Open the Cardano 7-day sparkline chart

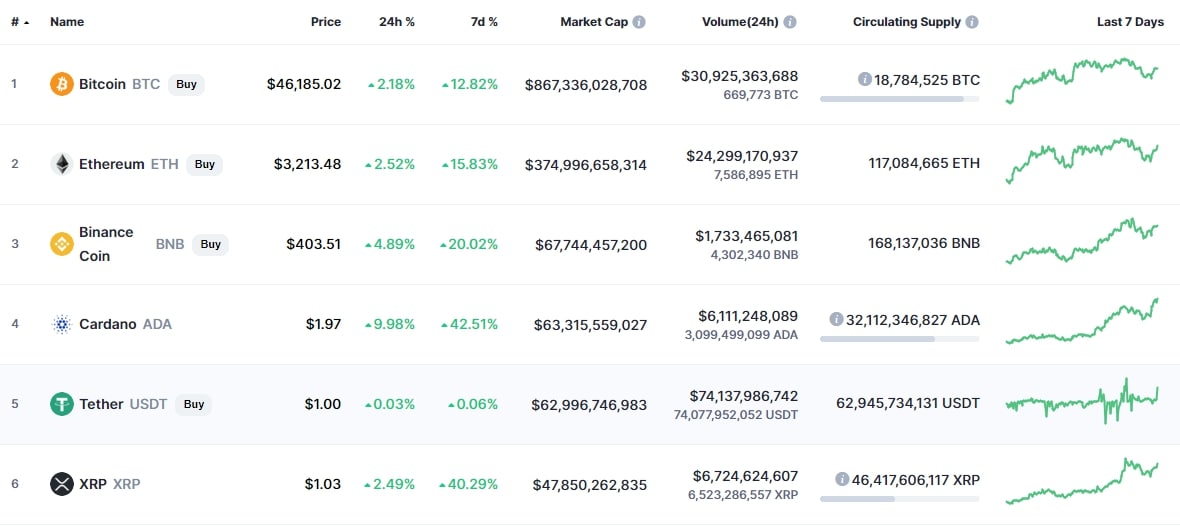pos(1082,321)
